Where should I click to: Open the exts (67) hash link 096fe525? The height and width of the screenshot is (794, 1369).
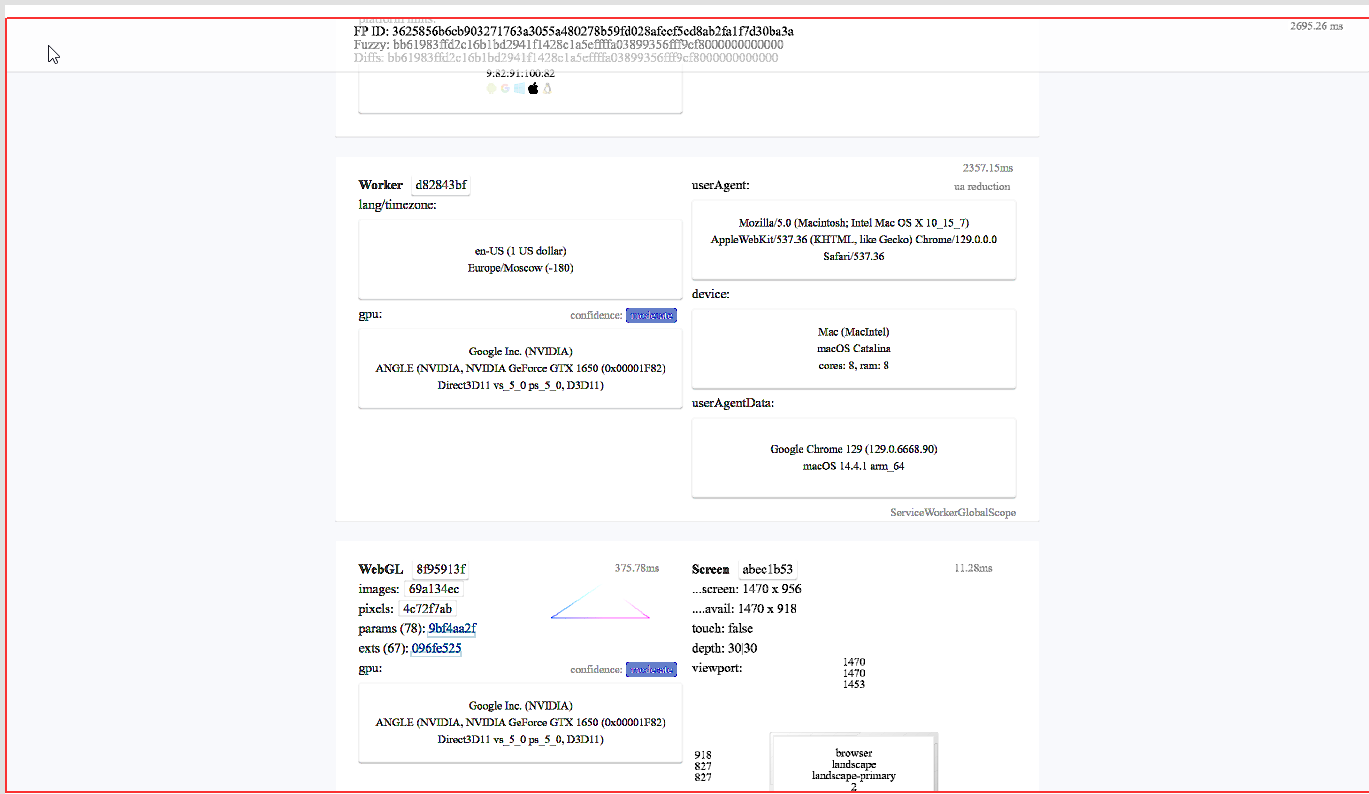point(436,649)
